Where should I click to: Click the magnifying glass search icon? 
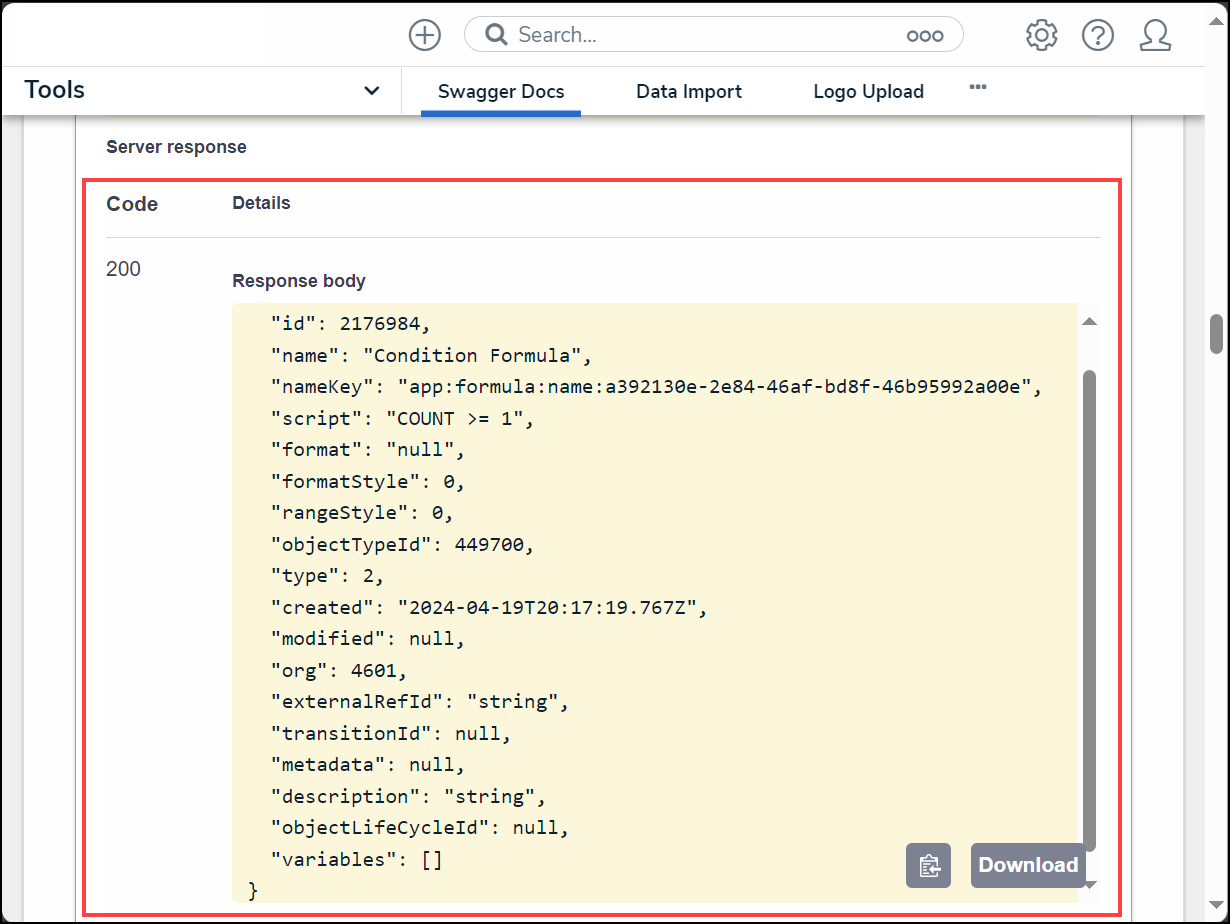(x=496, y=35)
